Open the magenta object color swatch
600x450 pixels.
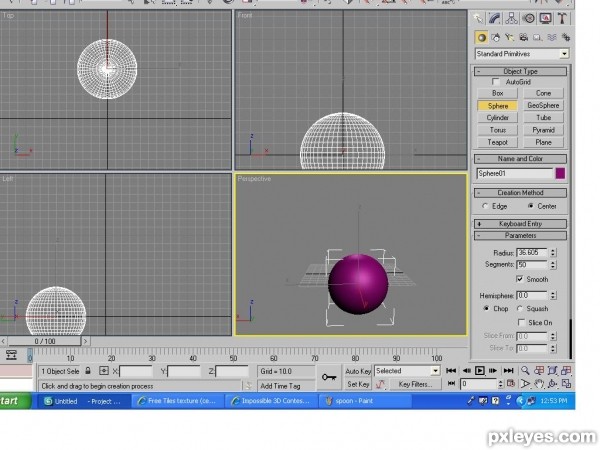tap(560, 174)
